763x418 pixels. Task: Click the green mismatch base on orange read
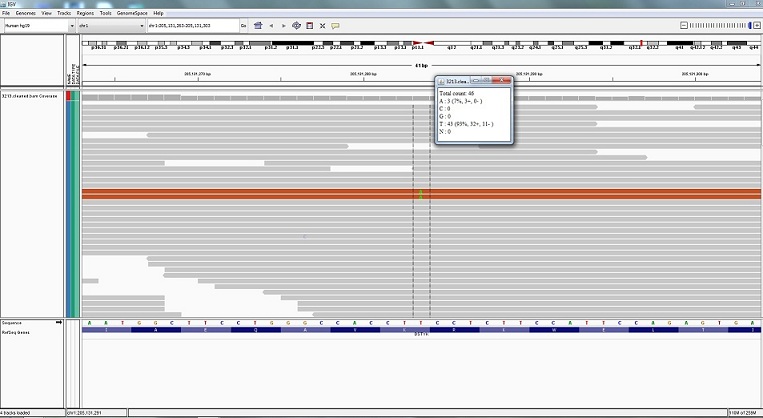click(421, 194)
